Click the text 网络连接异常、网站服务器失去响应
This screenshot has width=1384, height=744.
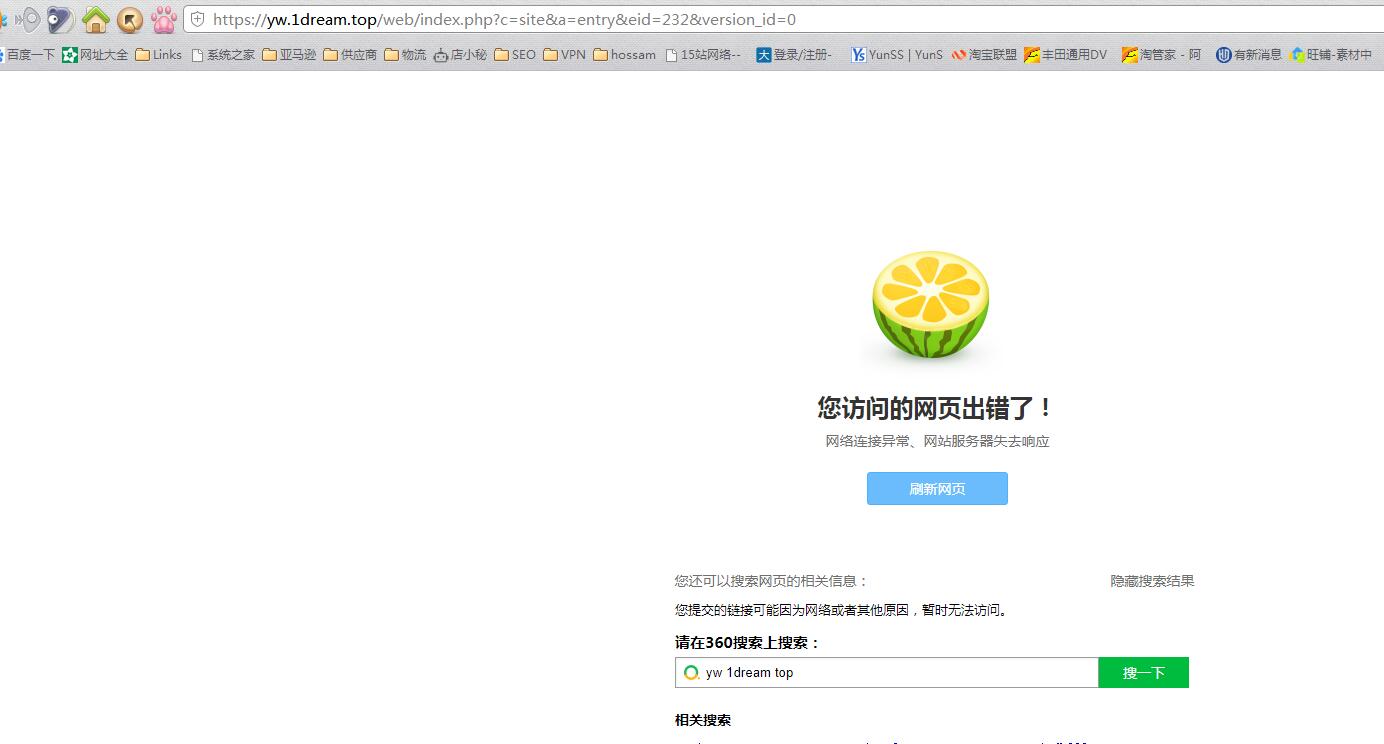(937, 441)
